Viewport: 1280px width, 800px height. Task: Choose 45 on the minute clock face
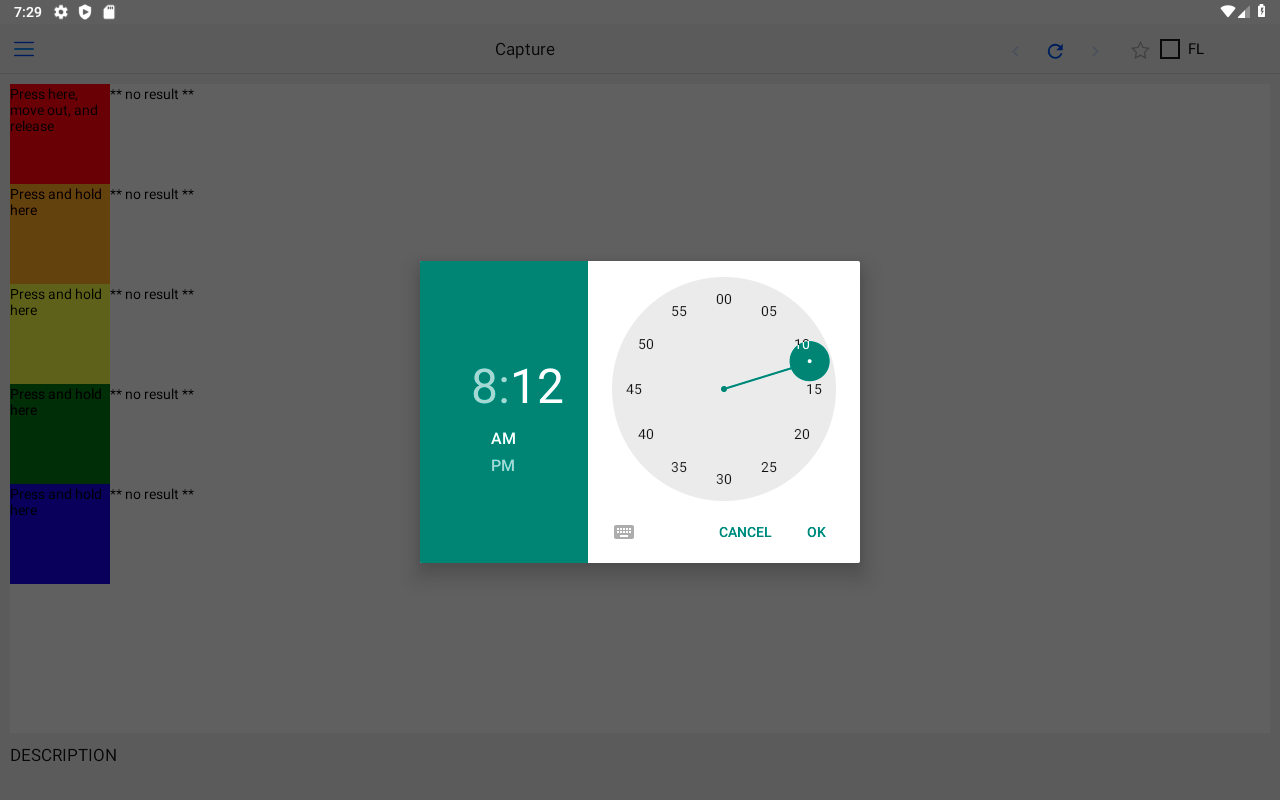(633, 389)
